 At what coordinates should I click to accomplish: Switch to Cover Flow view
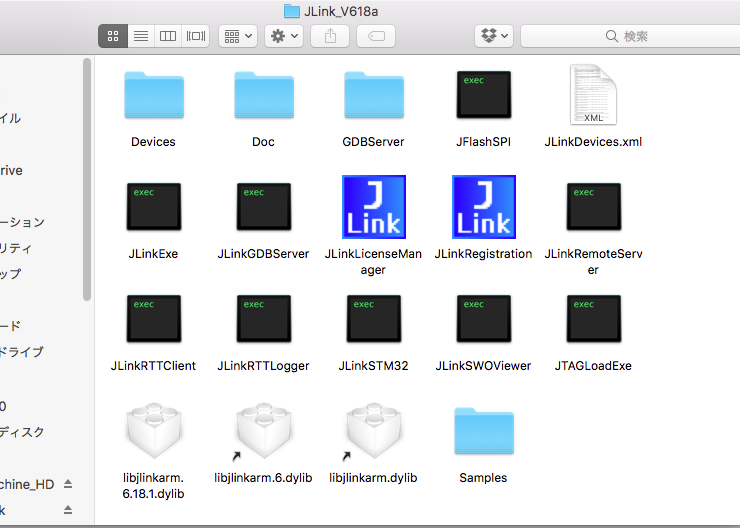click(196, 36)
